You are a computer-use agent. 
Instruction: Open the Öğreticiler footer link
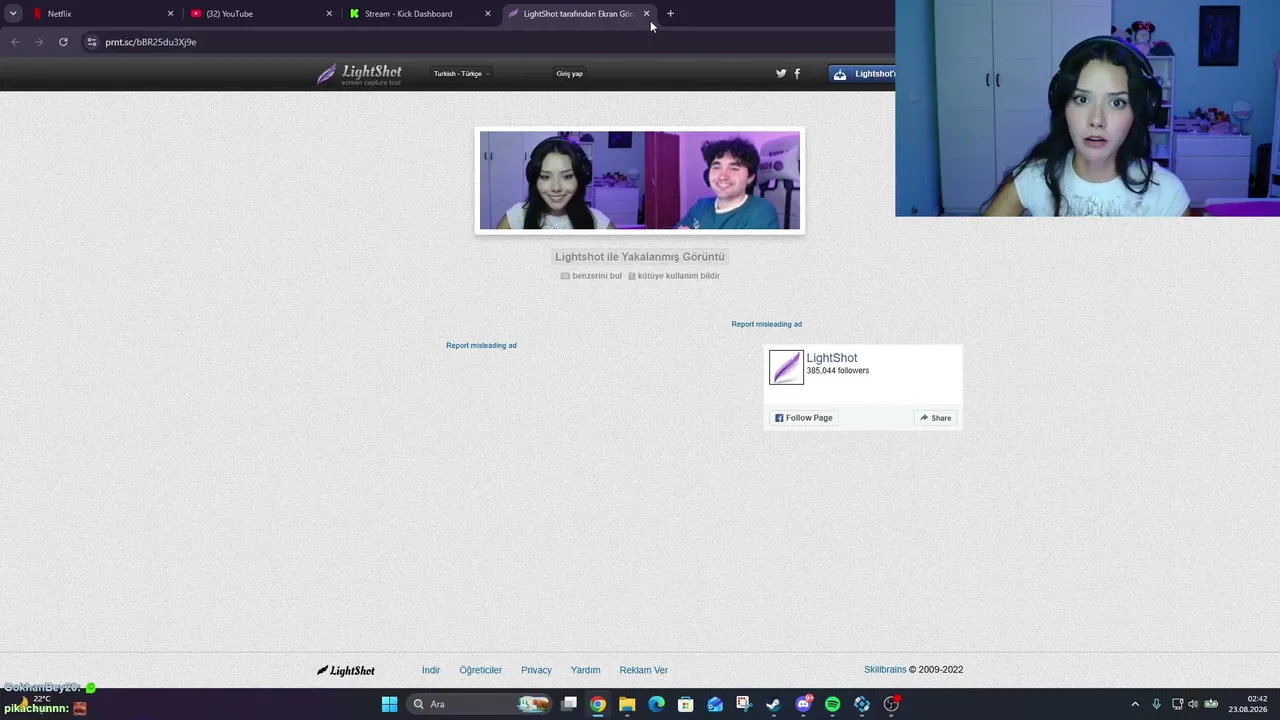[481, 670]
